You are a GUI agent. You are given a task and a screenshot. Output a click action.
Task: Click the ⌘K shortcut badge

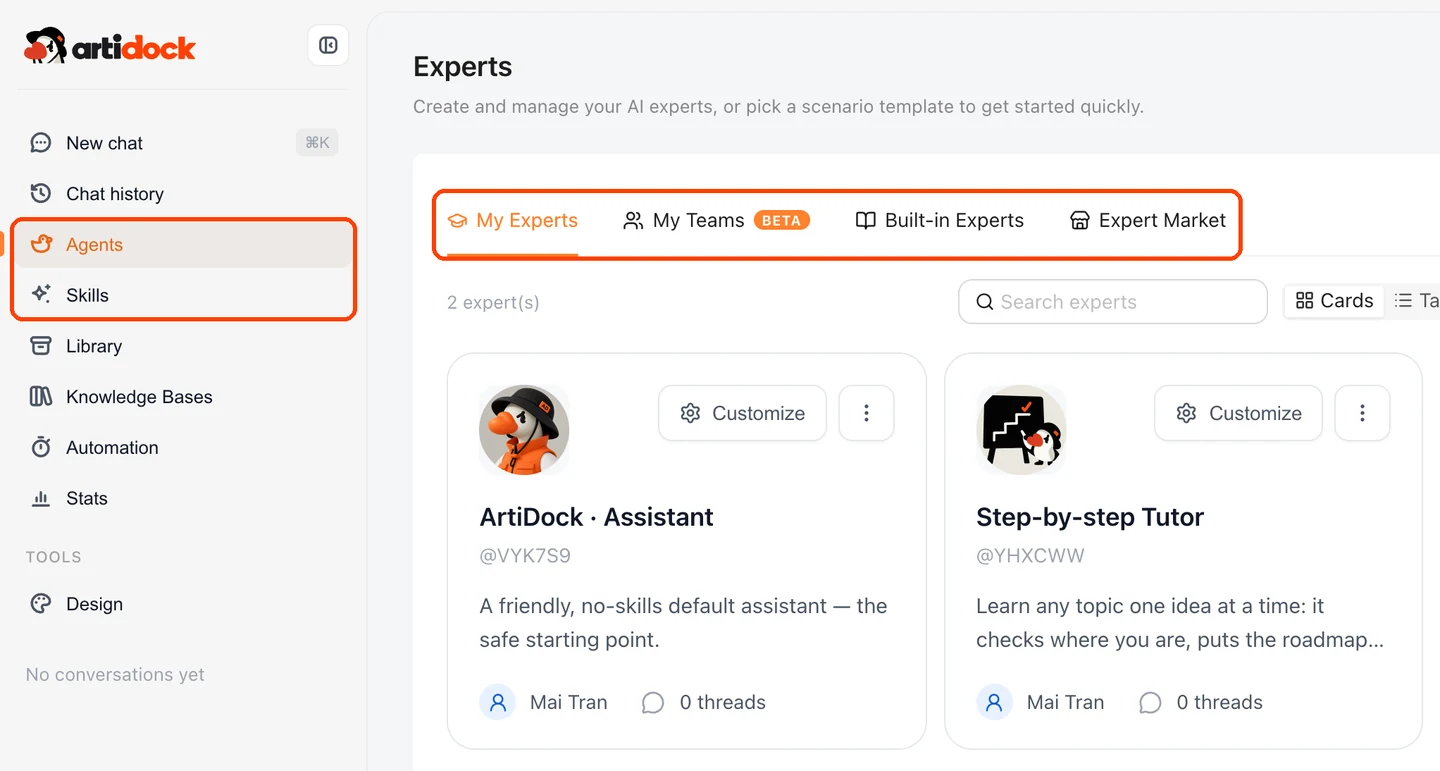click(x=317, y=143)
